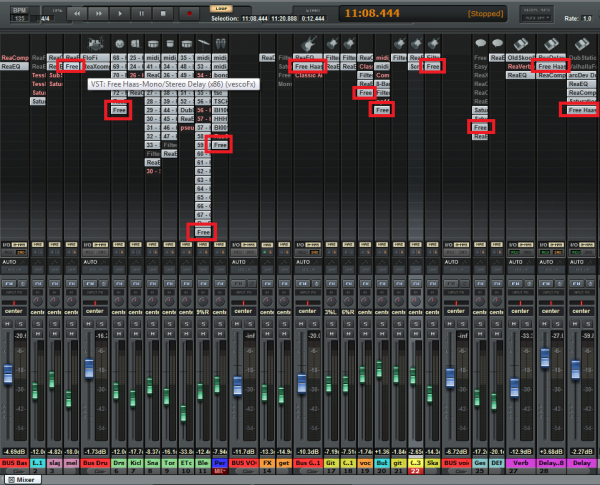The height and width of the screenshot is (485, 600).
Task: Click the speech bubble icon on BUS voice track
Action: (x=481, y=44)
